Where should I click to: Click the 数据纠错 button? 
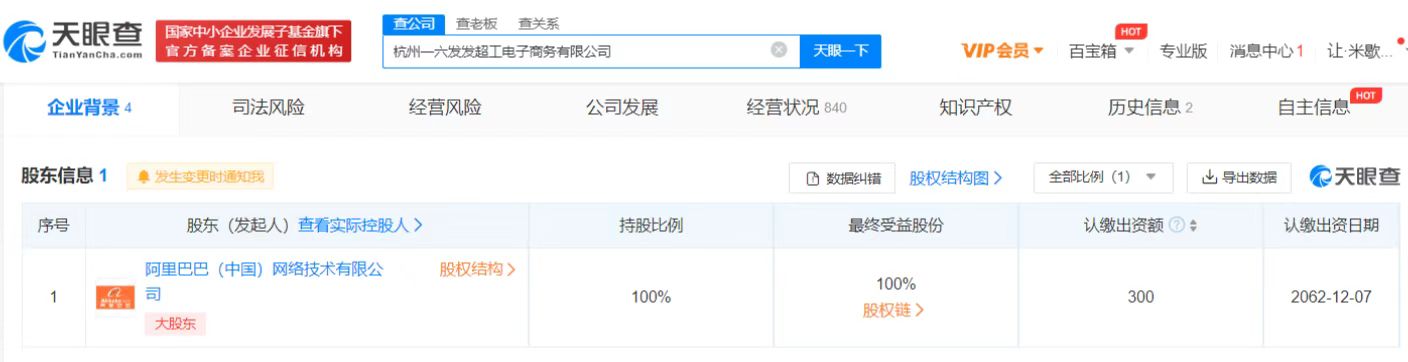click(842, 178)
